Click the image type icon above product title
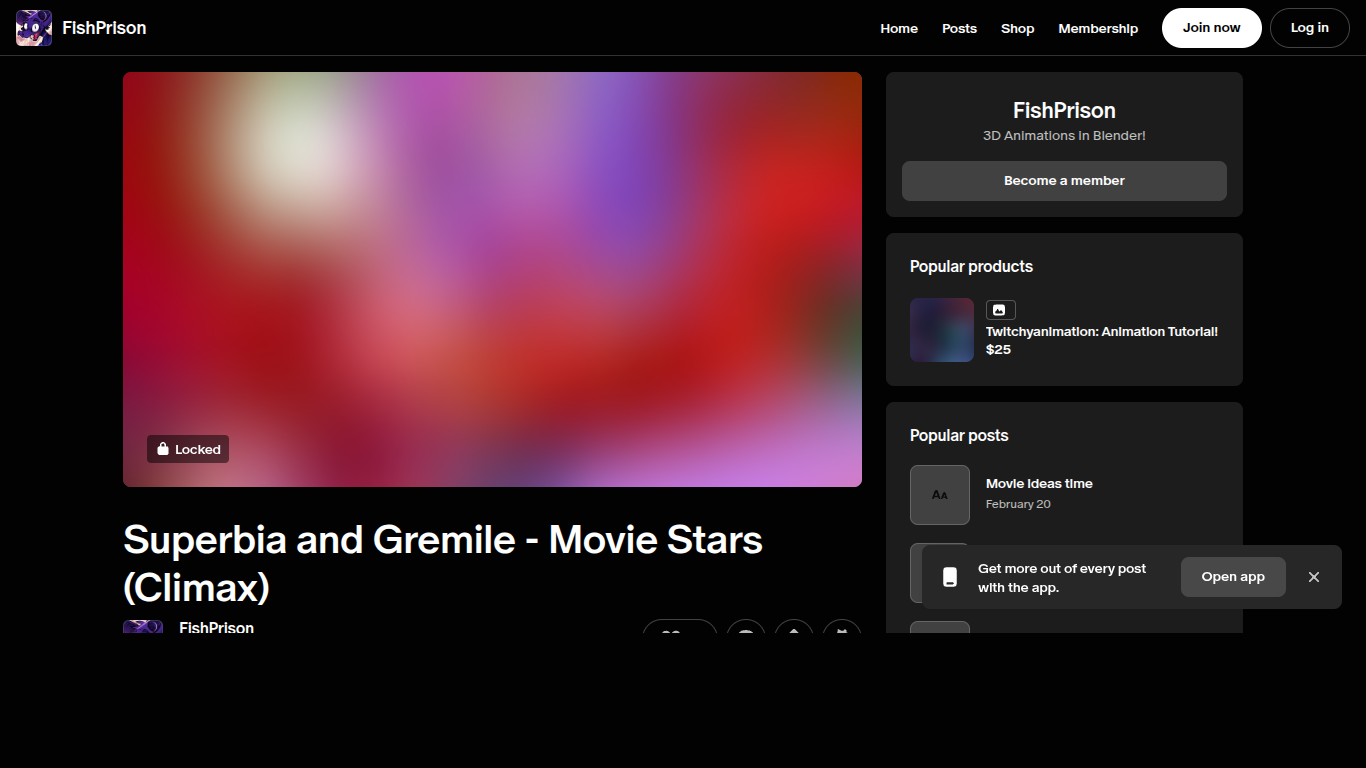Image resolution: width=1366 pixels, height=768 pixels. point(1000,310)
